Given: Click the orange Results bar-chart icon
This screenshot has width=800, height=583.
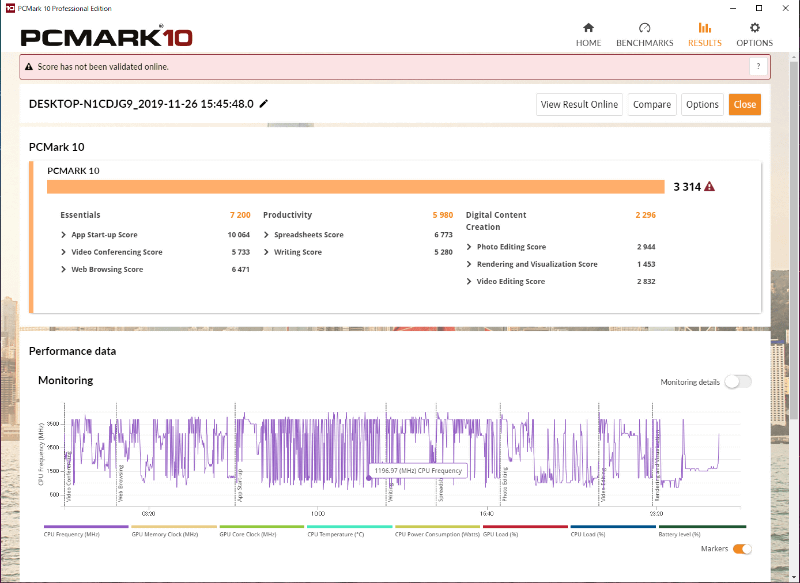Looking at the screenshot, I should coord(705,29).
